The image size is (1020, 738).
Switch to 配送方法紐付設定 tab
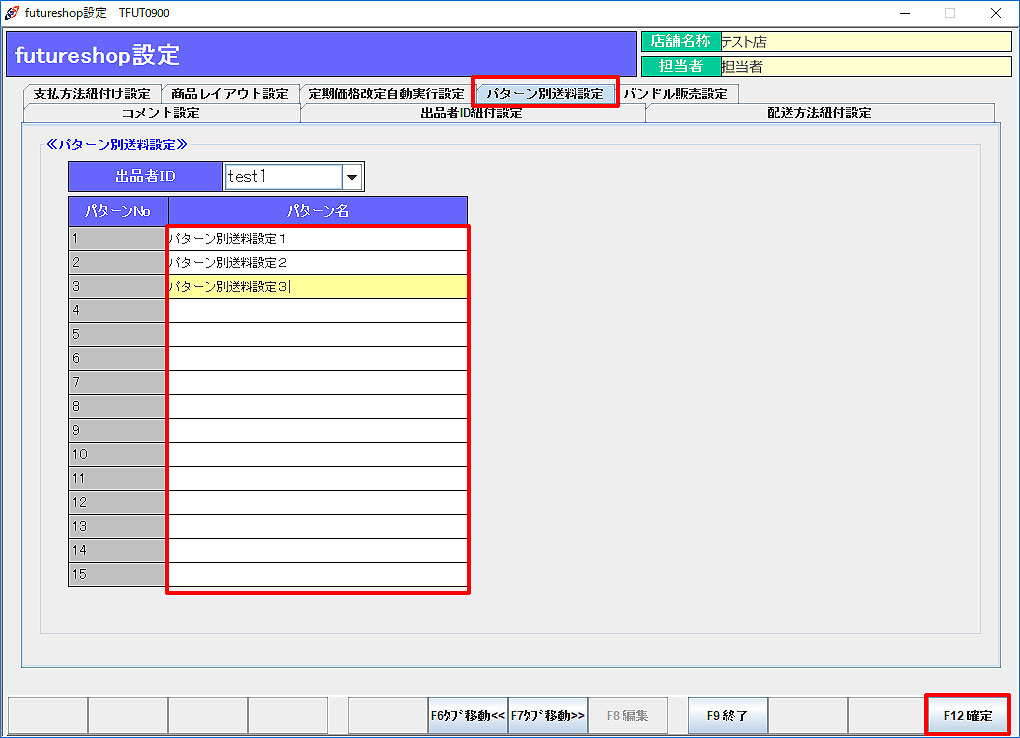819,113
